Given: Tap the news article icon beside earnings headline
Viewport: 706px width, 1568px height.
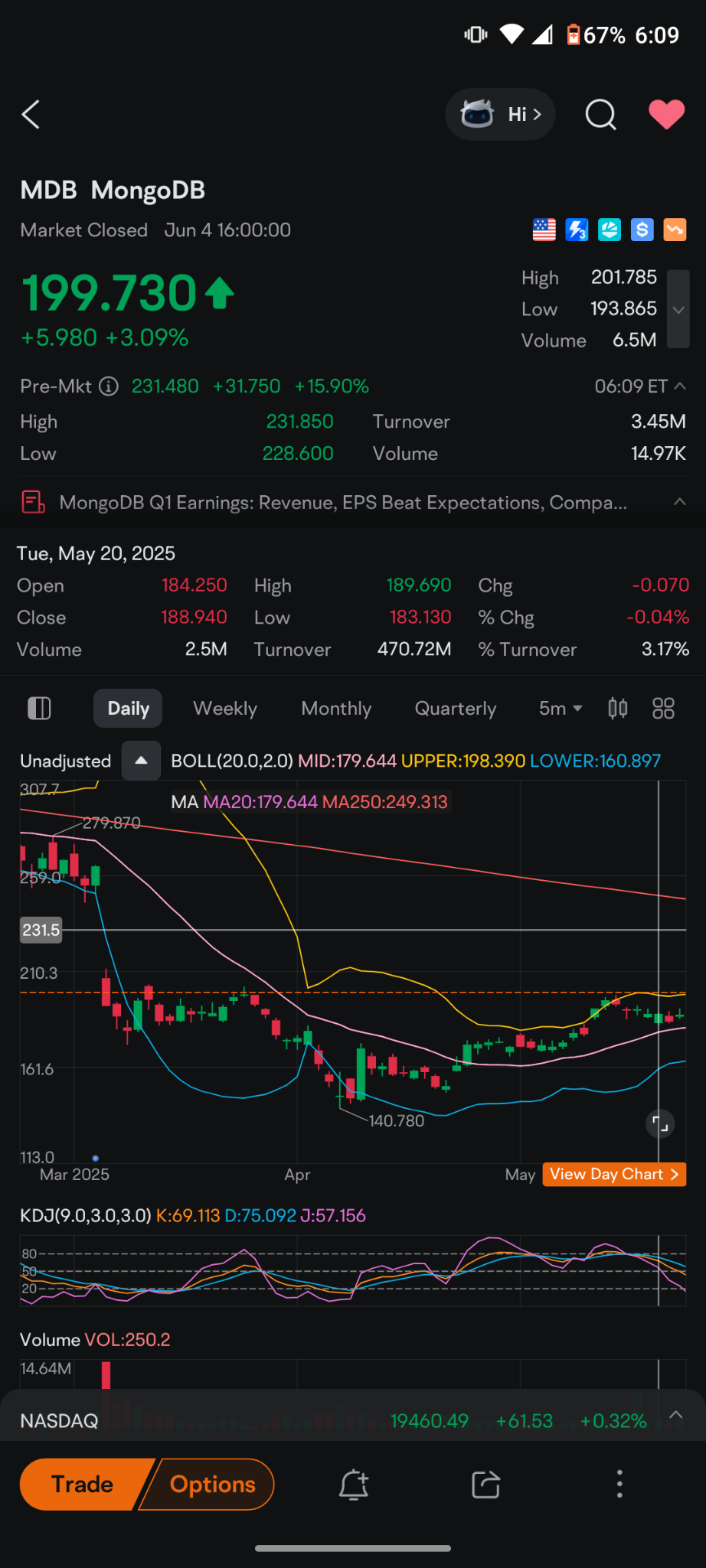Looking at the screenshot, I should pyautogui.click(x=33, y=503).
